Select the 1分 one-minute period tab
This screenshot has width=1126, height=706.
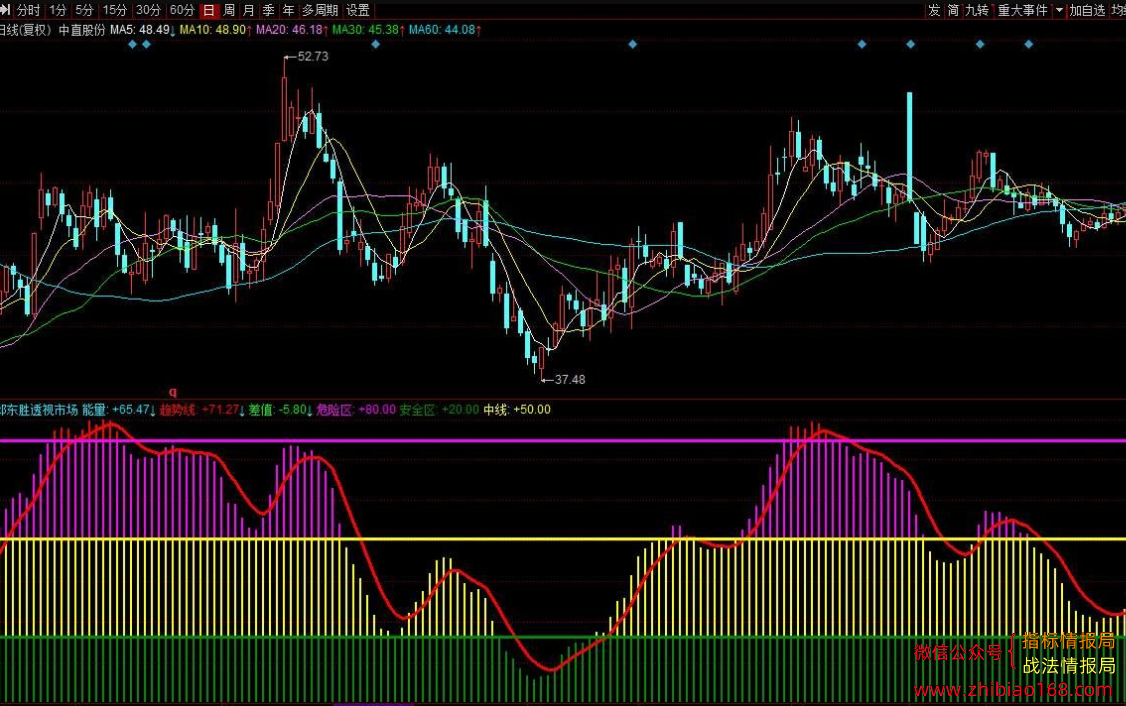[57, 10]
